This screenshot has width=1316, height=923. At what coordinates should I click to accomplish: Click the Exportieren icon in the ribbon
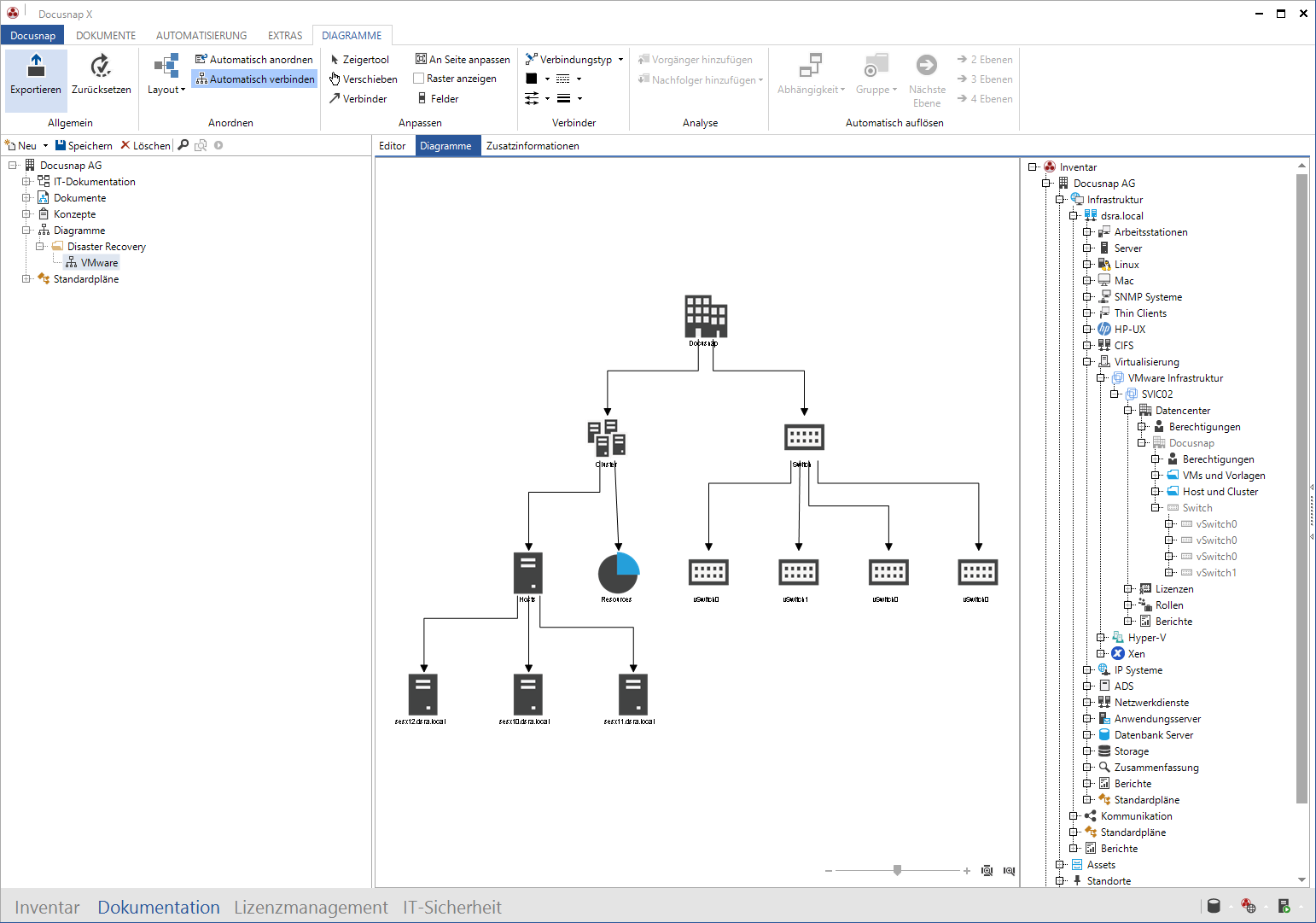point(36,65)
